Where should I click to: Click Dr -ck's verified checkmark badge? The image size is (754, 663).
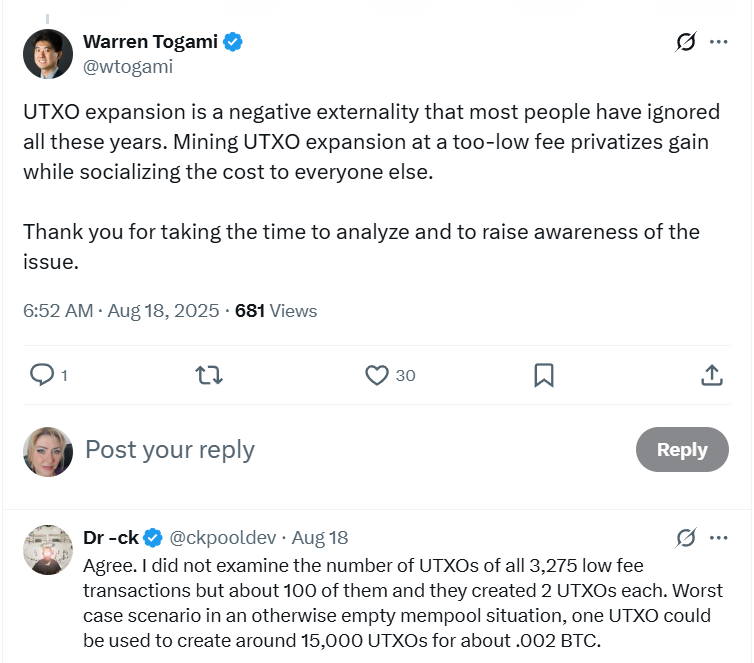pos(153,538)
